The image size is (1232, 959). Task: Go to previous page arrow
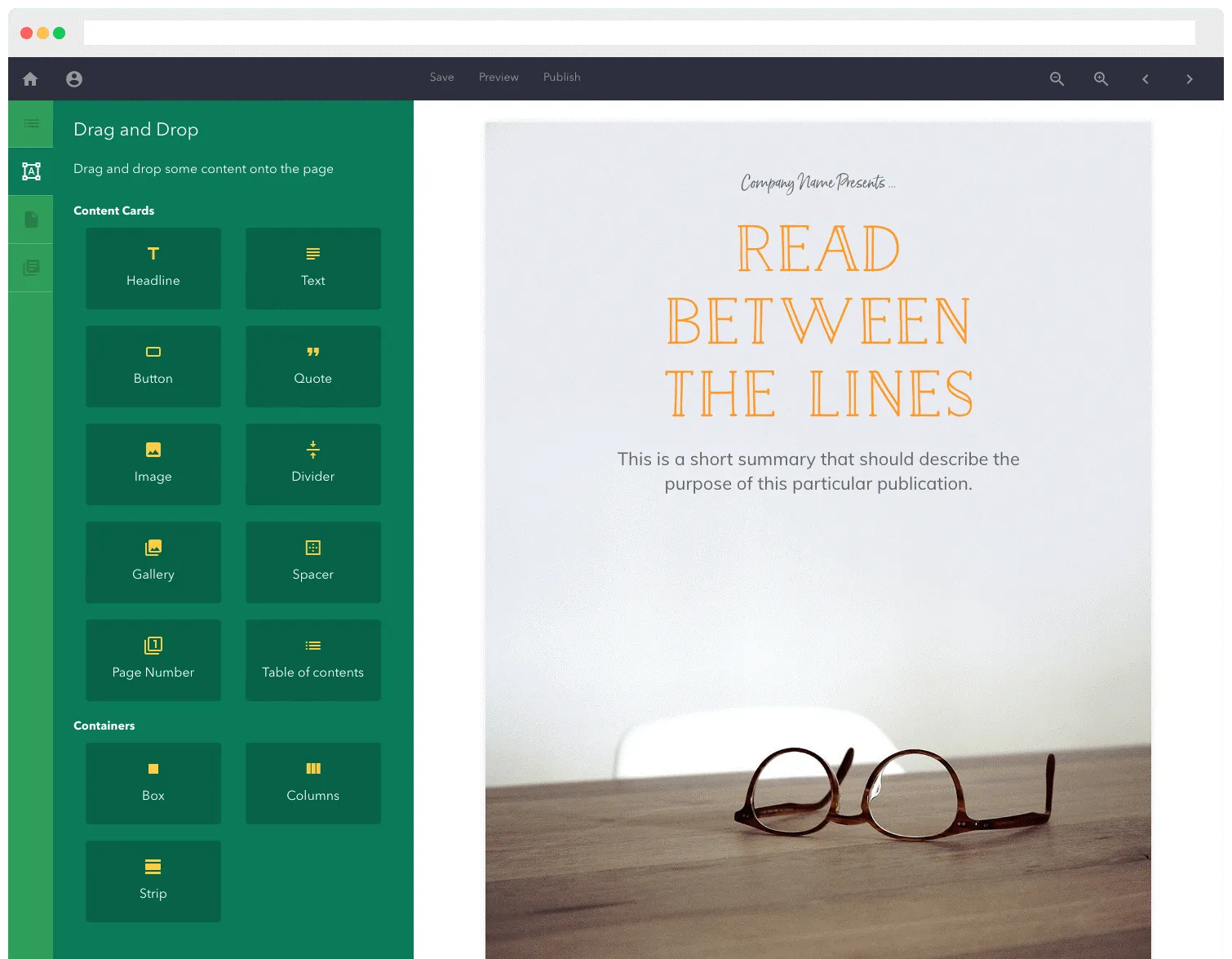point(1146,79)
